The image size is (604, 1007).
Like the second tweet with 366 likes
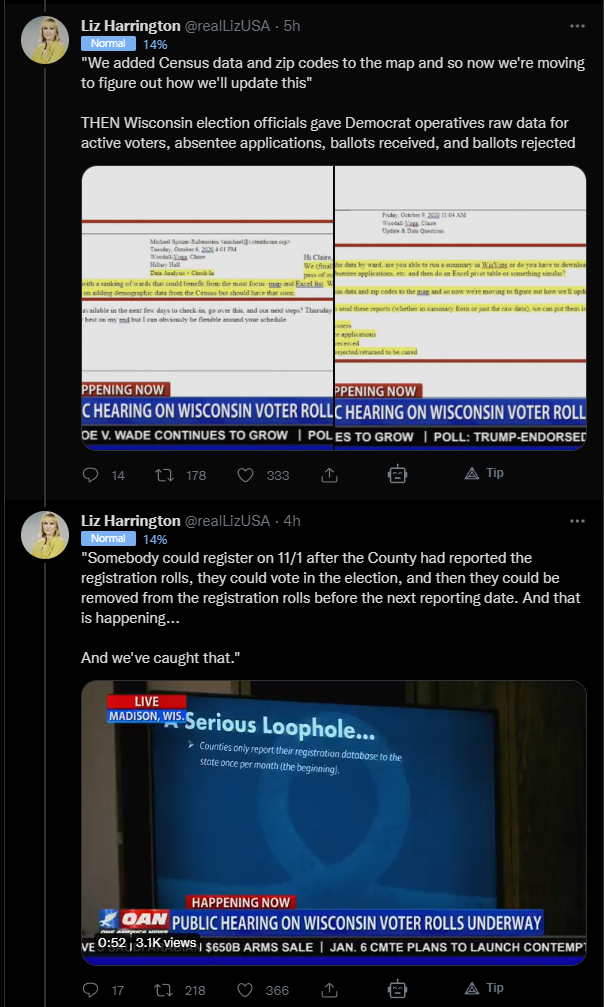click(x=245, y=990)
